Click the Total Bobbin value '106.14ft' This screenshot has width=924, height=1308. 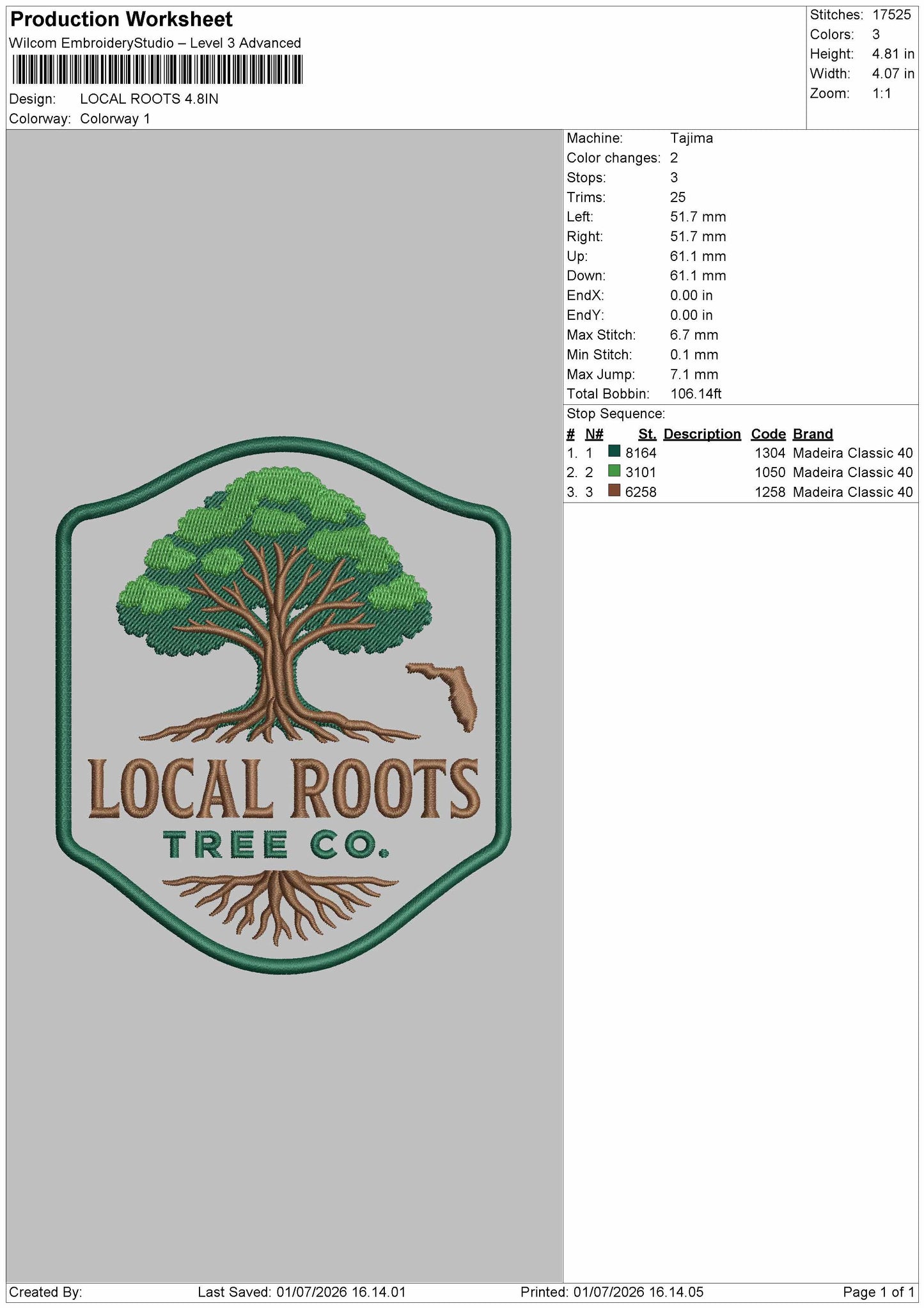click(x=696, y=394)
